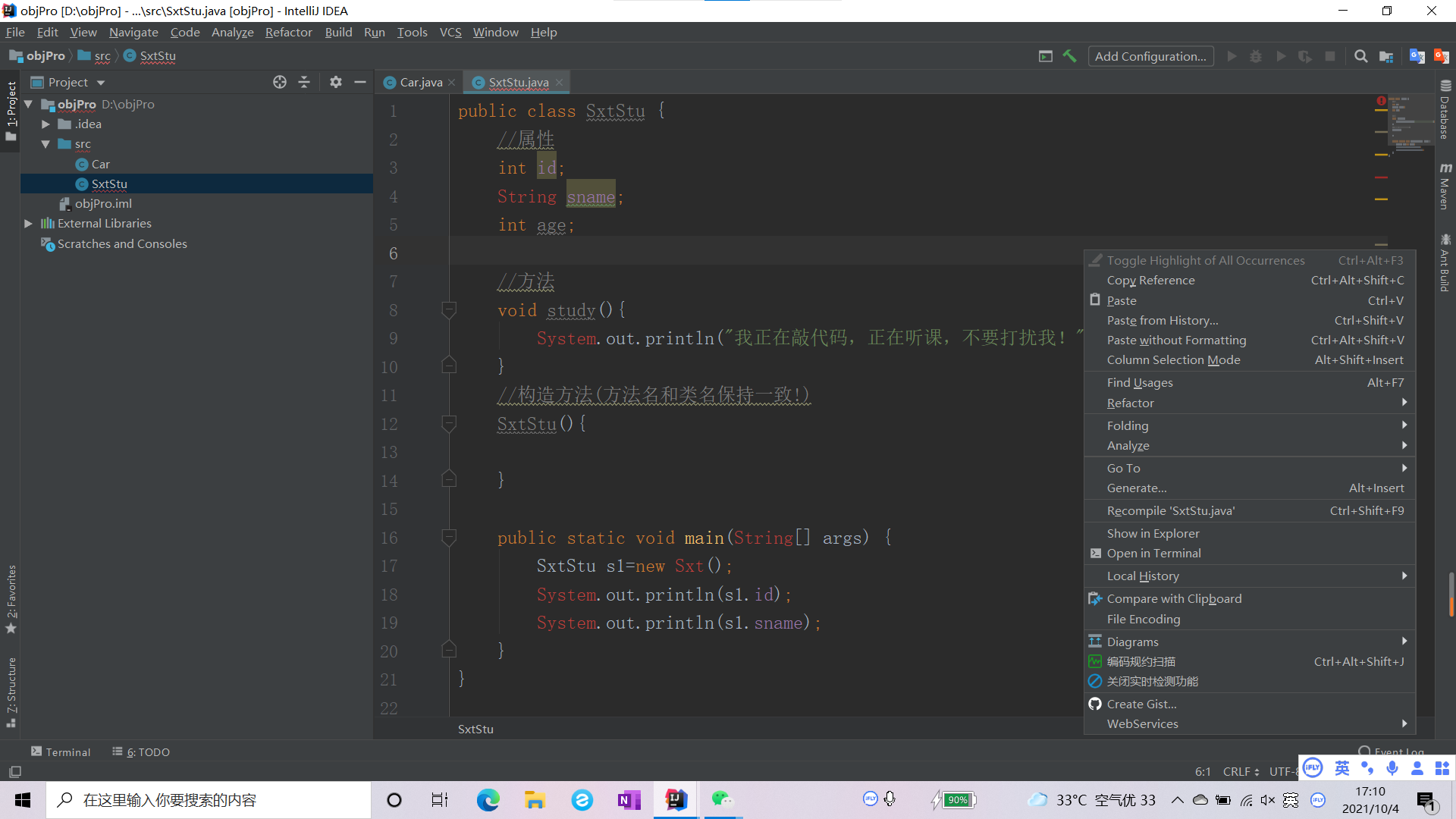Viewport: 1456px width, 819px height.
Task: Open the Local History submenu
Action: (1250, 576)
